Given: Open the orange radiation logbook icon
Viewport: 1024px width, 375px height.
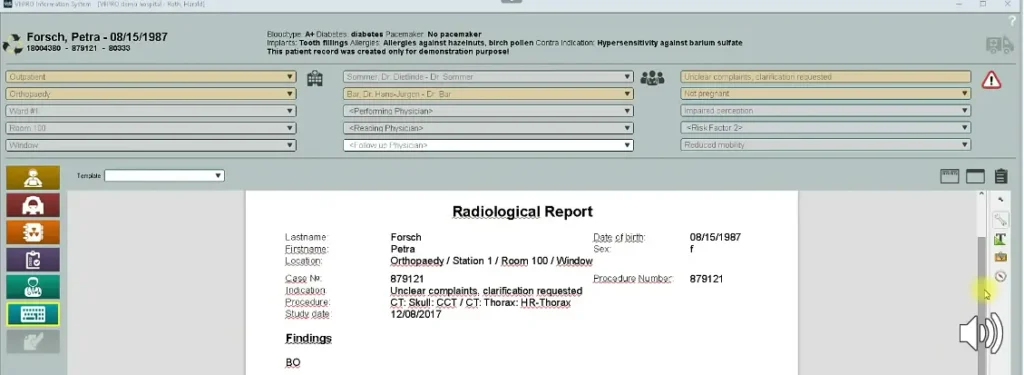Looking at the screenshot, I should coord(33,233).
